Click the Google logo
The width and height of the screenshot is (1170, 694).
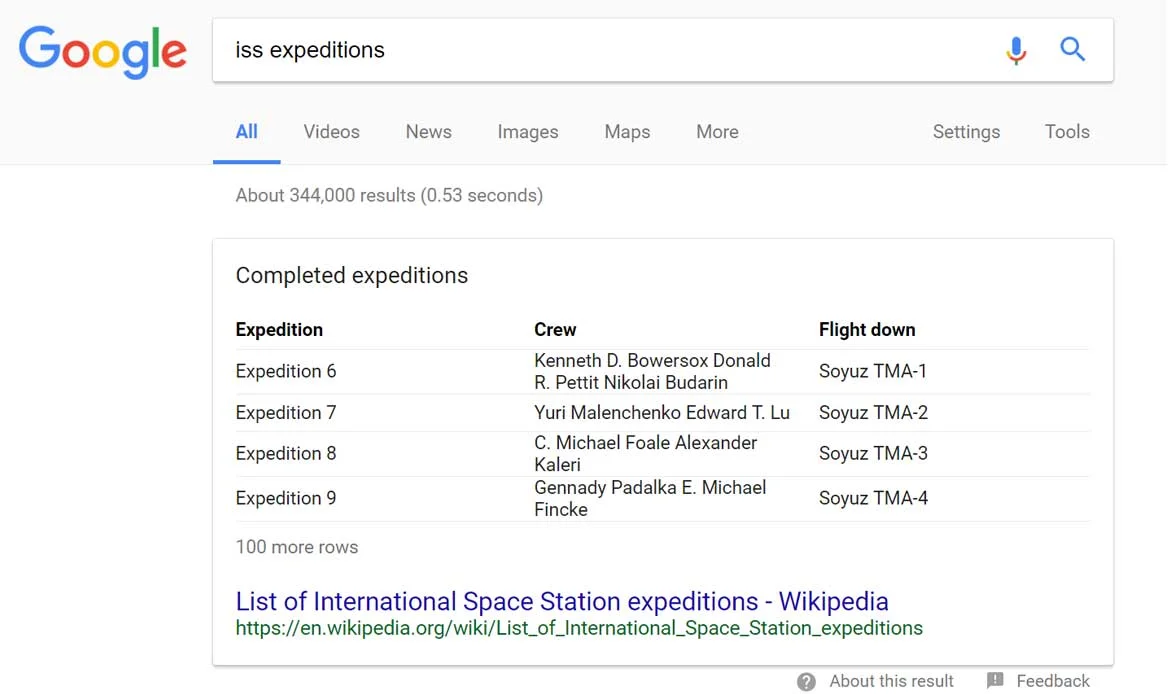(x=103, y=52)
